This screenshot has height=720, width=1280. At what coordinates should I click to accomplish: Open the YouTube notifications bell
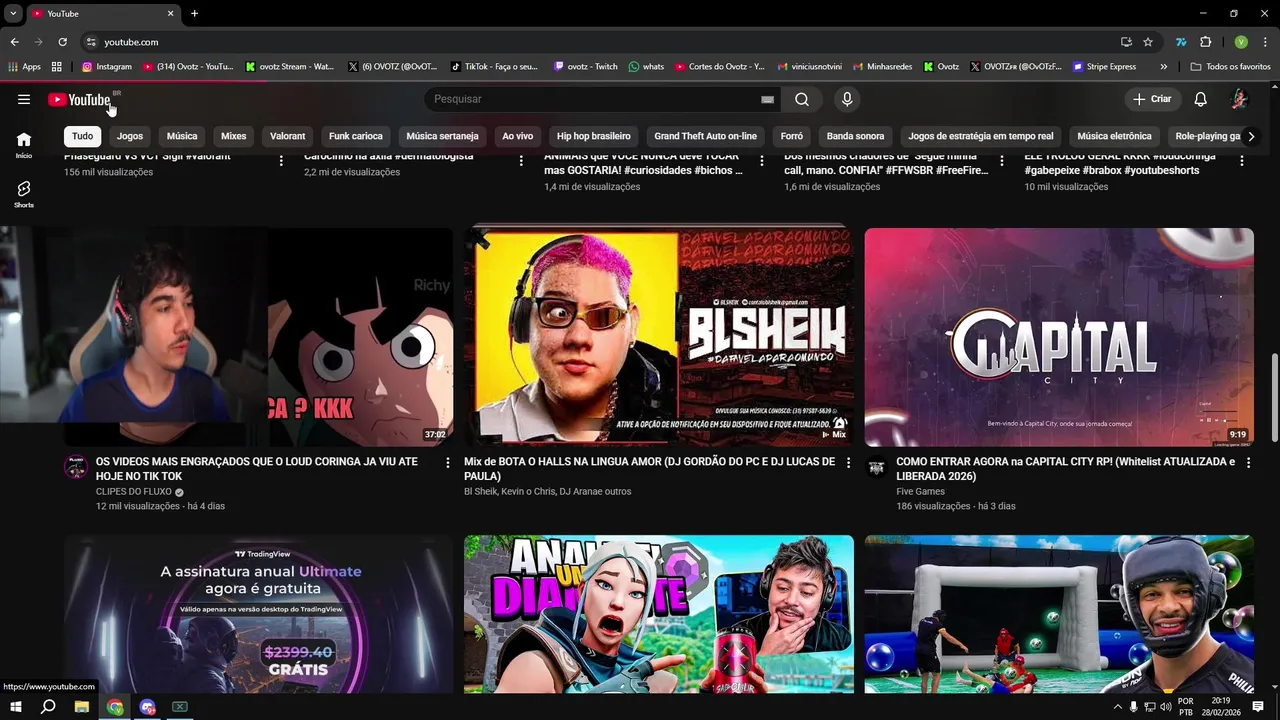coord(1201,99)
